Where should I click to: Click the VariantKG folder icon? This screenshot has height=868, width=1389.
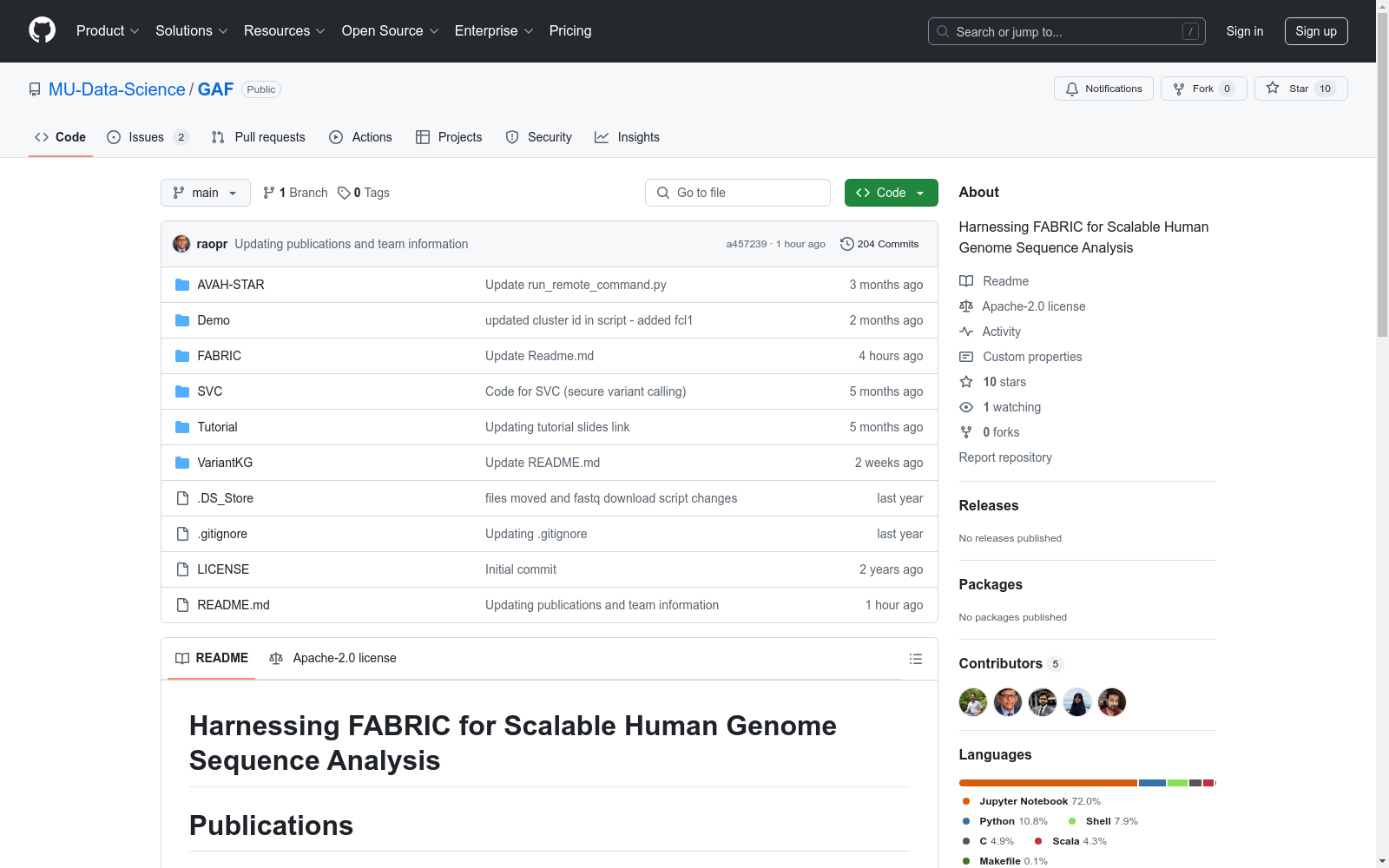[x=182, y=463]
